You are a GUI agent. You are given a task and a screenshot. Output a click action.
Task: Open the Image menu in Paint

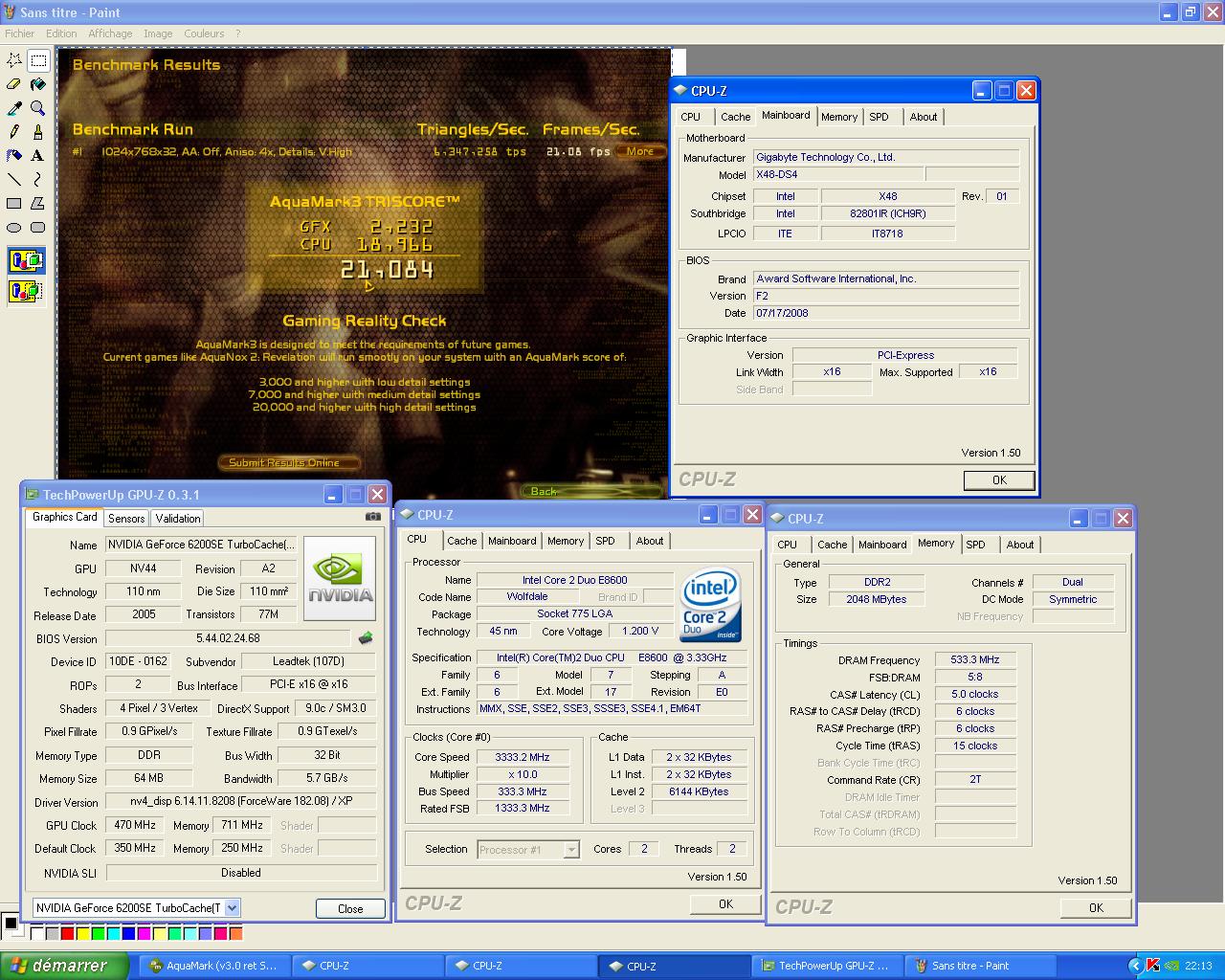(x=158, y=33)
